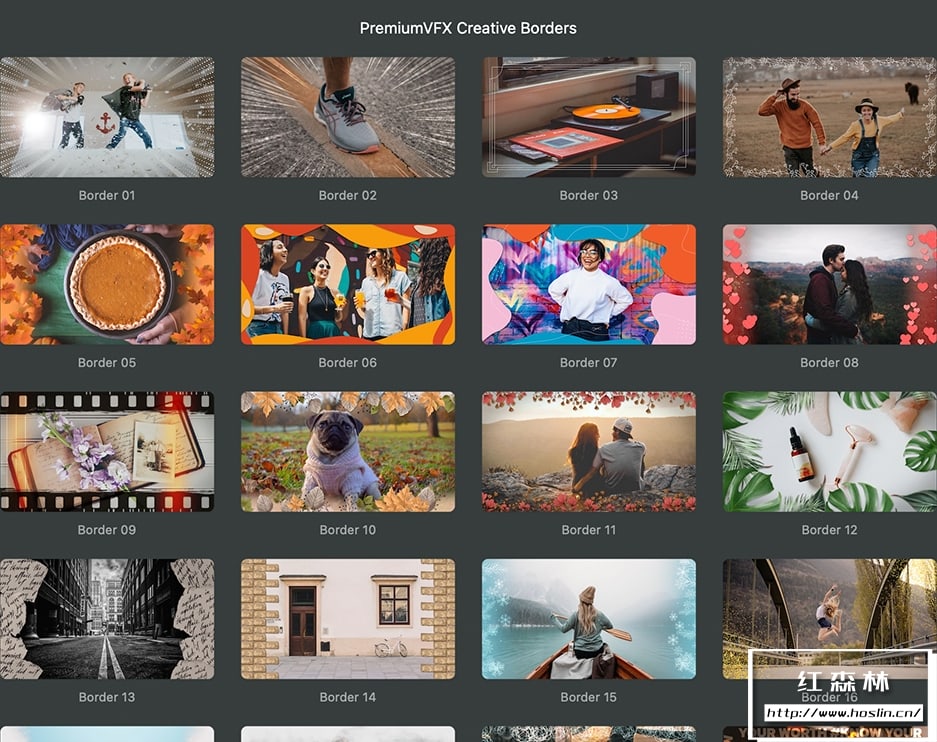Select the Border 02 running shoe thumbnail

[x=348, y=117]
